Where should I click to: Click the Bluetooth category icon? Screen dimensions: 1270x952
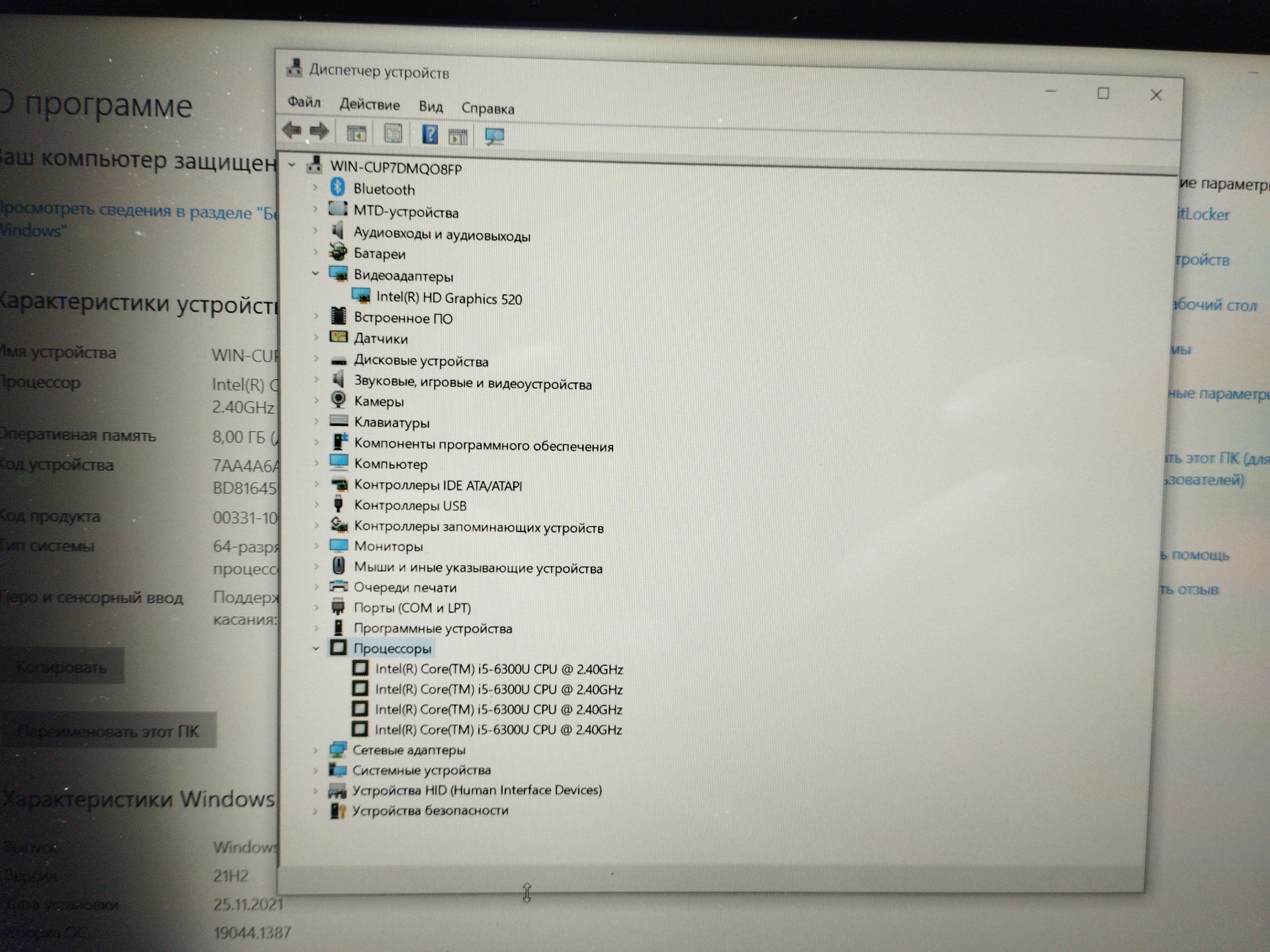tap(337, 187)
